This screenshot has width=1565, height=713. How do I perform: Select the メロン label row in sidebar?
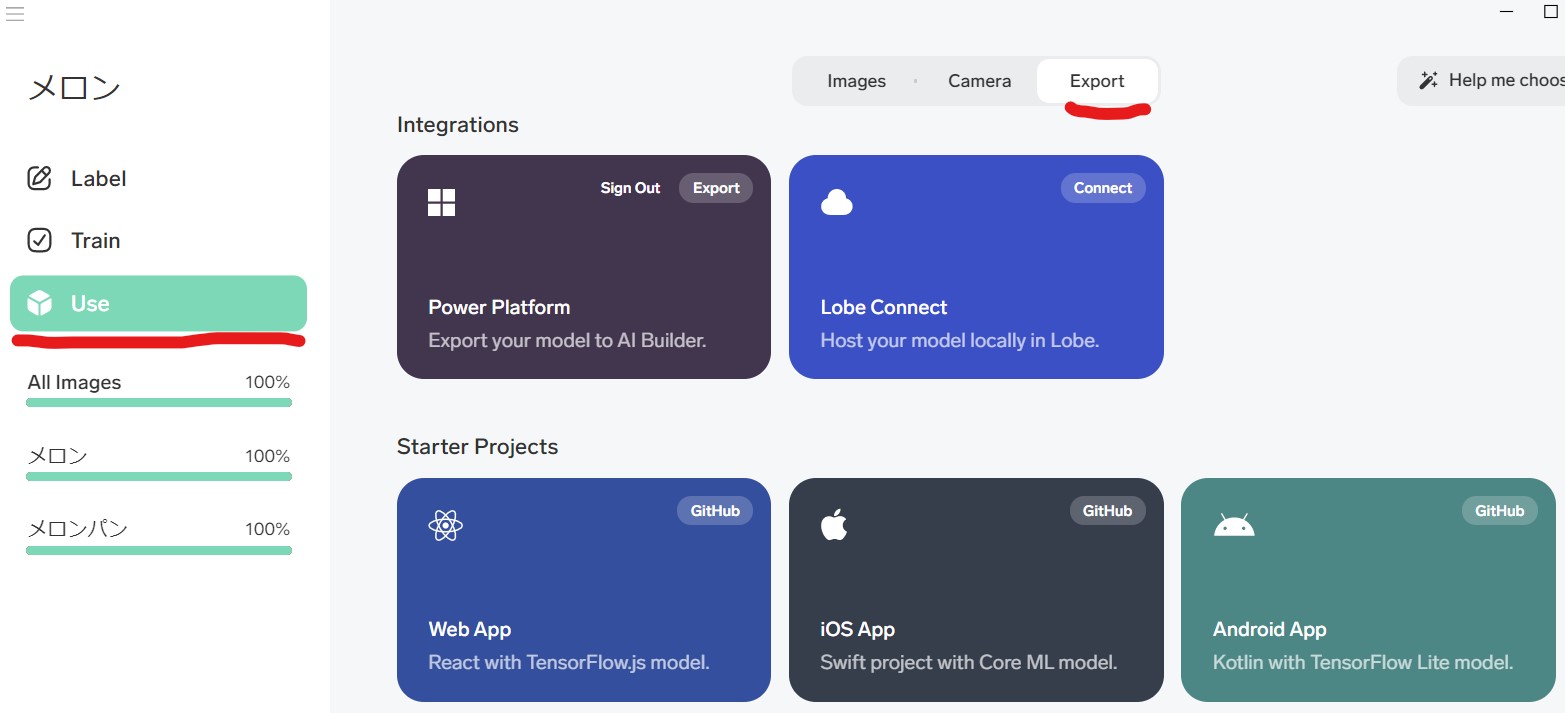[x=159, y=463]
